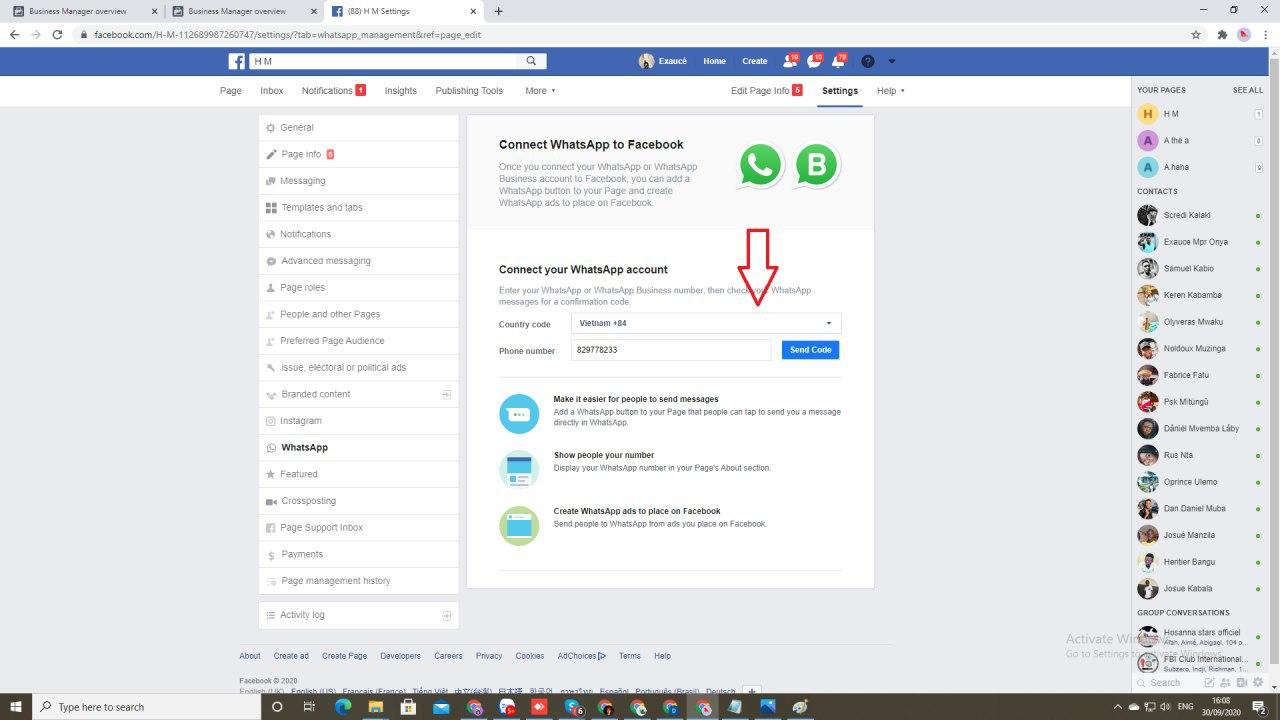This screenshot has width=1280, height=720.
Task: Open the account menu dropdown arrow
Action: (x=892, y=61)
